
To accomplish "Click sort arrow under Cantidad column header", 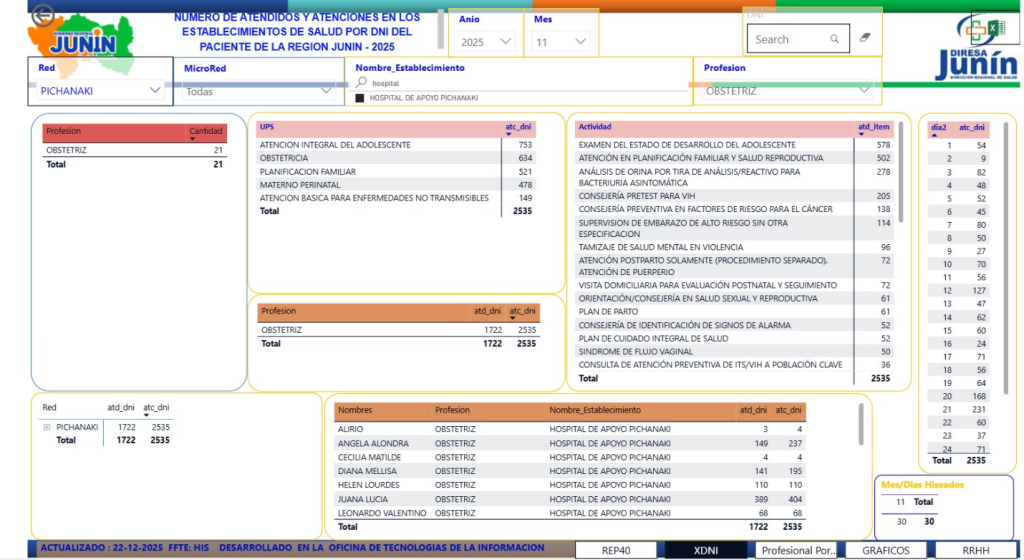I will click(193, 139).
